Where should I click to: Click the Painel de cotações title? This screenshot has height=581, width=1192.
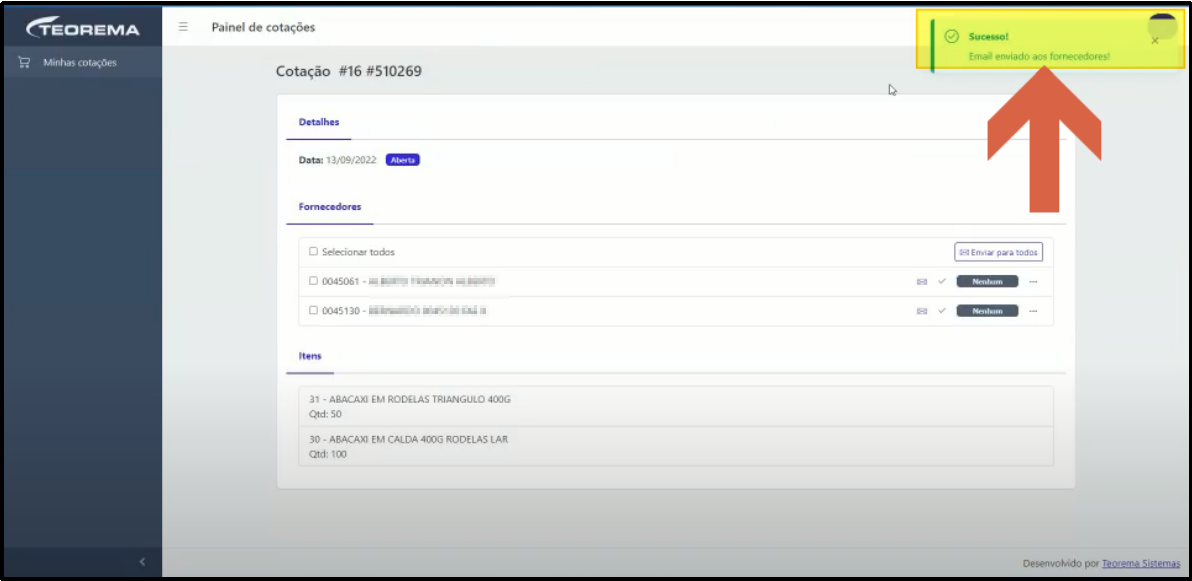(x=263, y=27)
